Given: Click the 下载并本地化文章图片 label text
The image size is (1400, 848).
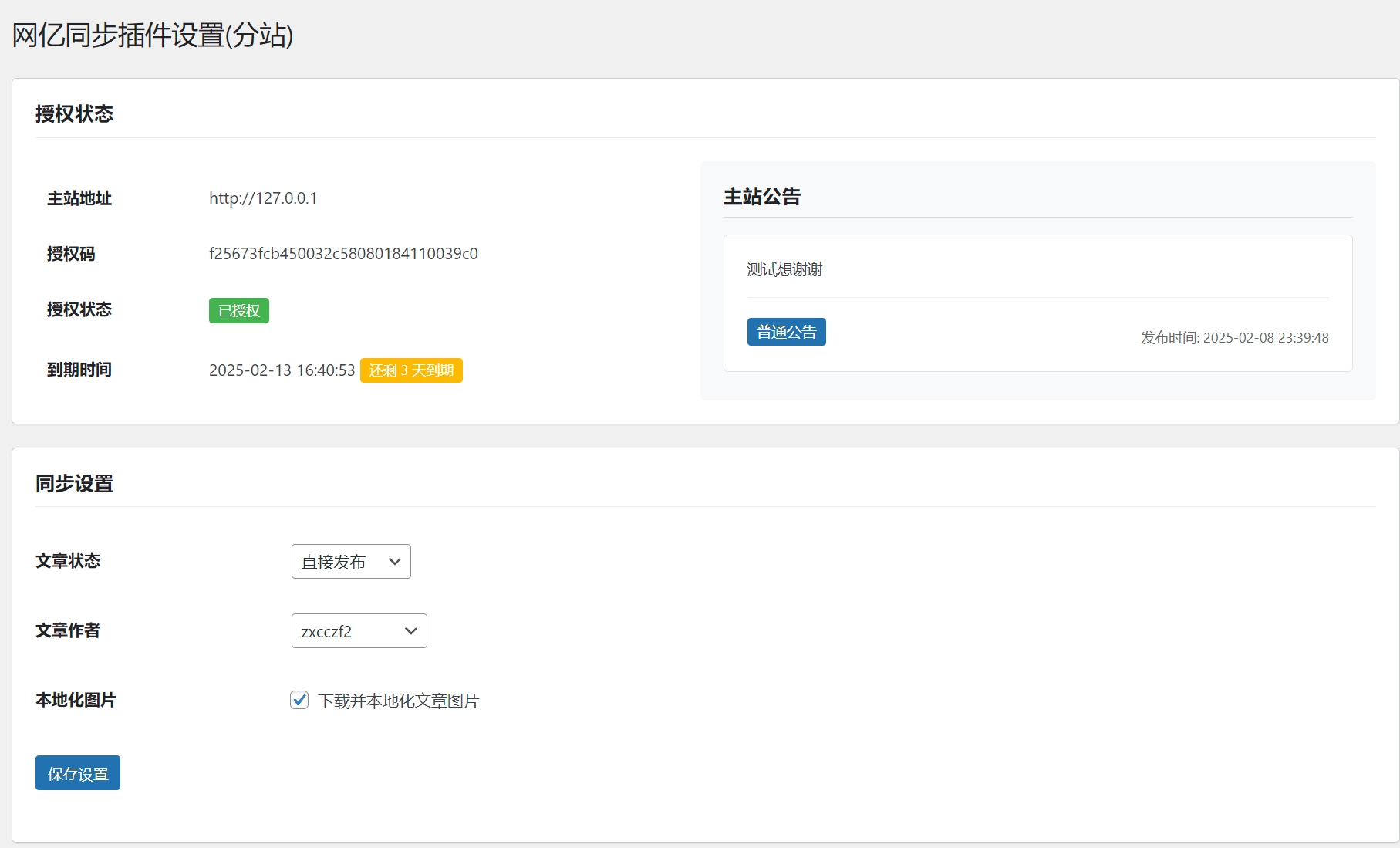Looking at the screenshot, I should click(x=398, y=701).
